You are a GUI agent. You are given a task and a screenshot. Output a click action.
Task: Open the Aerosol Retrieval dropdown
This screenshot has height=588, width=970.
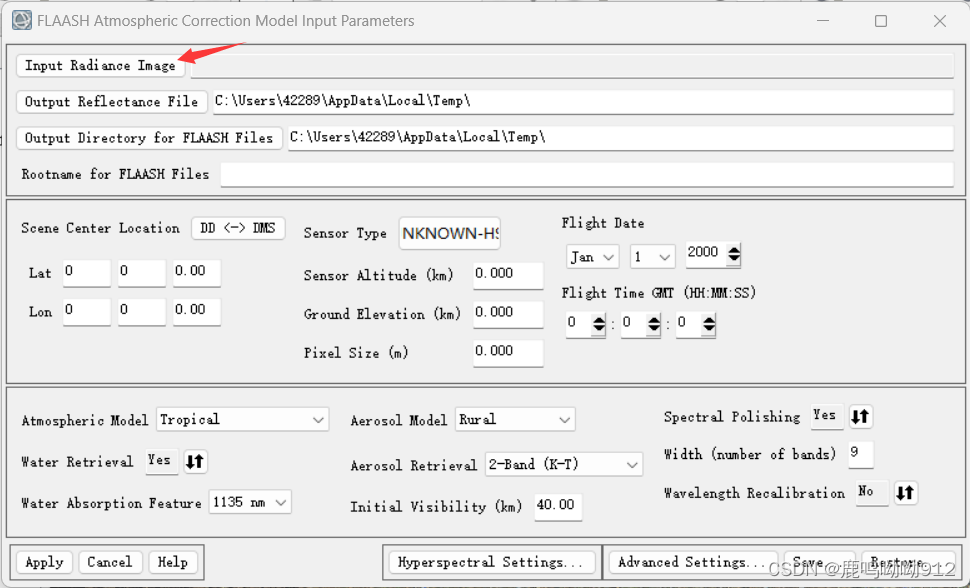point(564,465)
